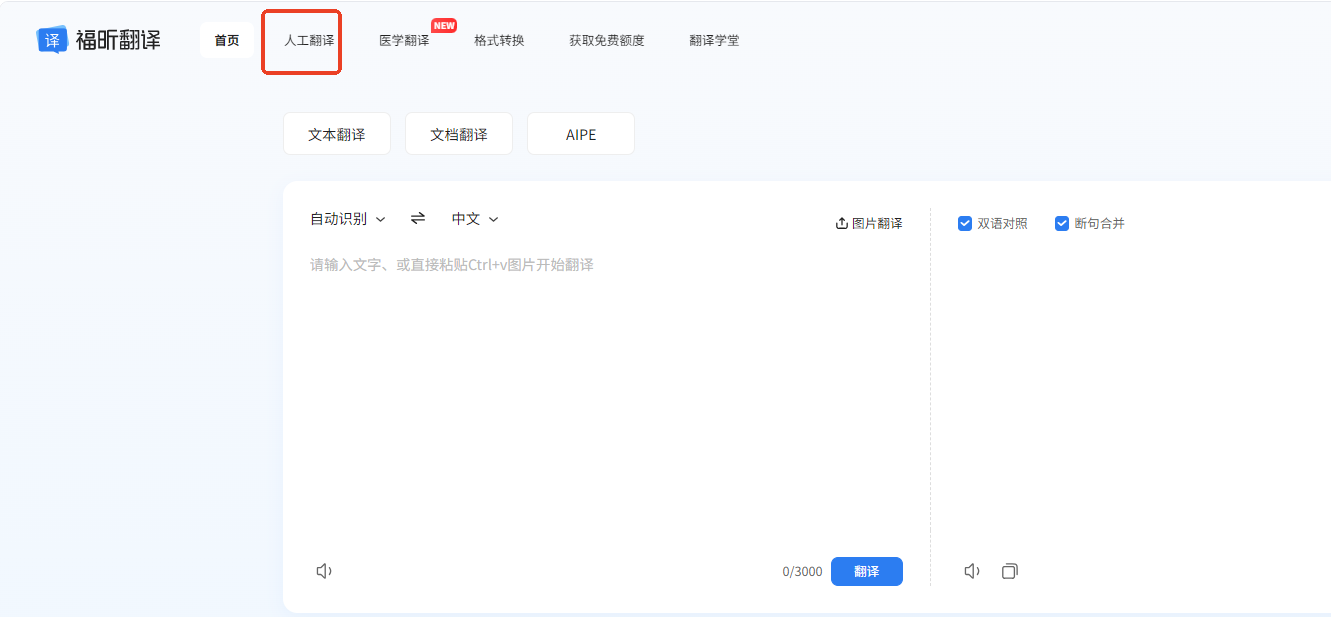The width and height of the screenshot is (1331, 617).
Task: Visit the 翻译学堂 page
Action: coord(714,40)
